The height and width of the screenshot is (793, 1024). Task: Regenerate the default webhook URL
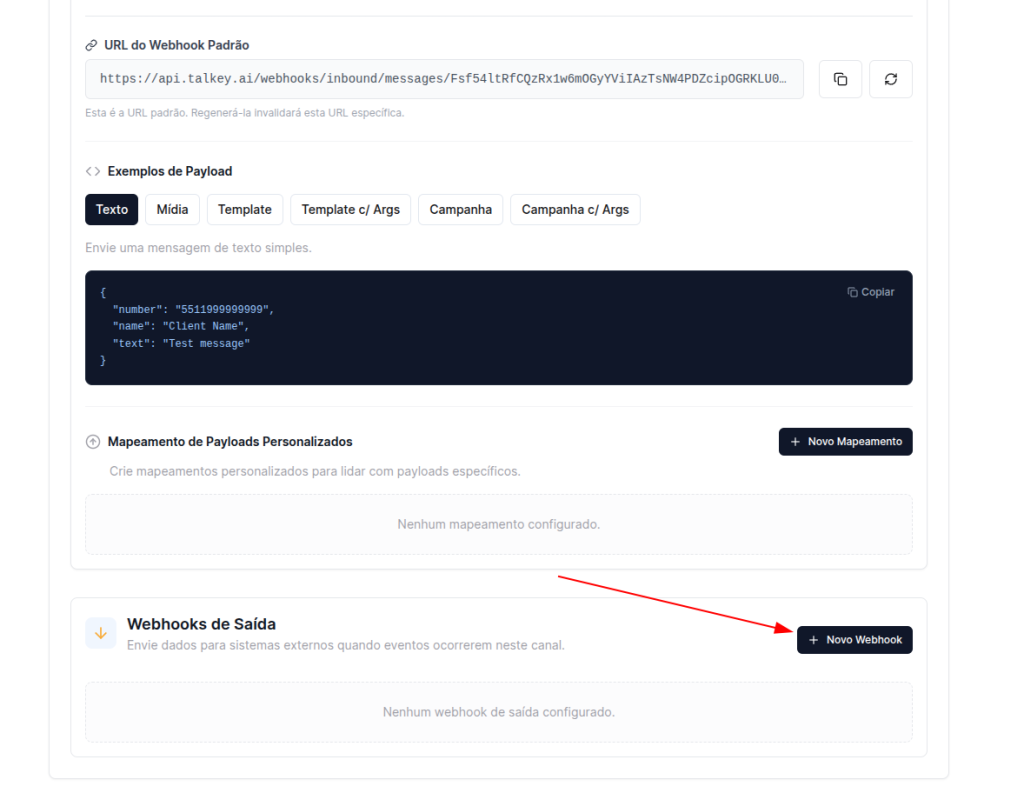tap(890, 79)
